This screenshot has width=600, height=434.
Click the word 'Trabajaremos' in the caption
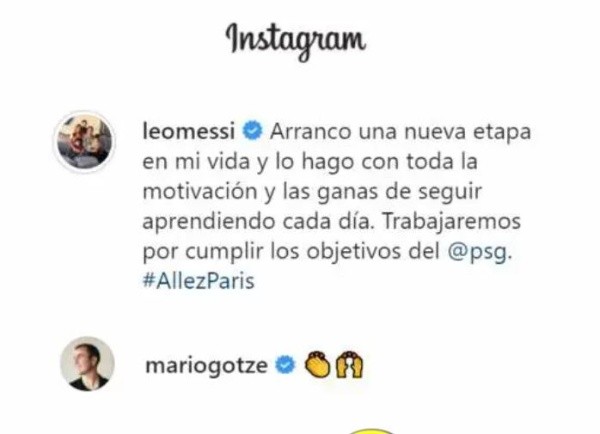[452, 221]
